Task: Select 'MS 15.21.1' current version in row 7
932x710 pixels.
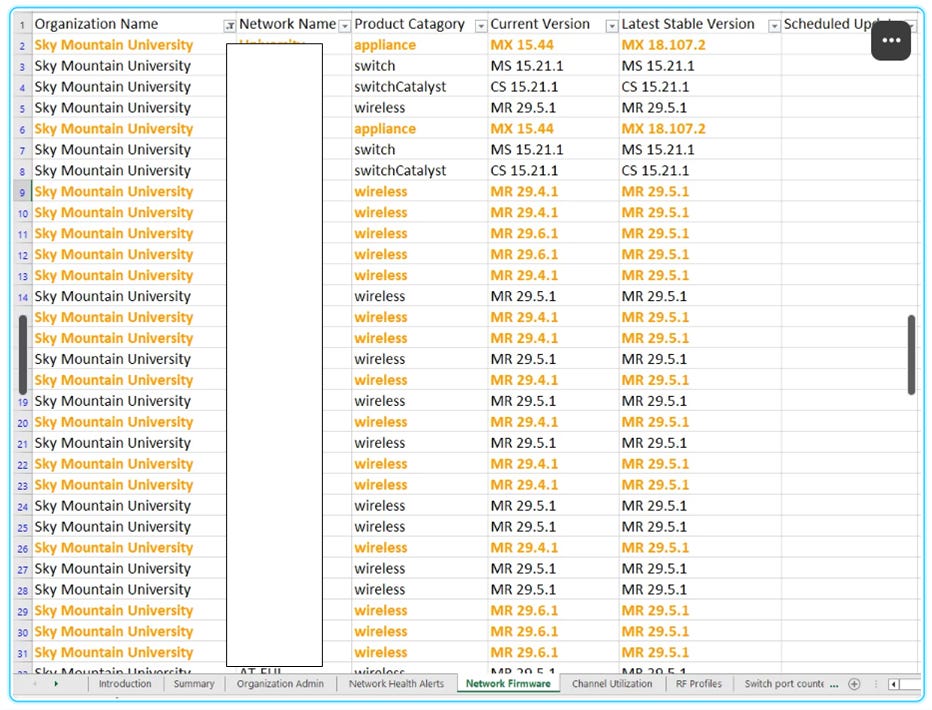Action: pyautogui.click(x=553, y=150)
